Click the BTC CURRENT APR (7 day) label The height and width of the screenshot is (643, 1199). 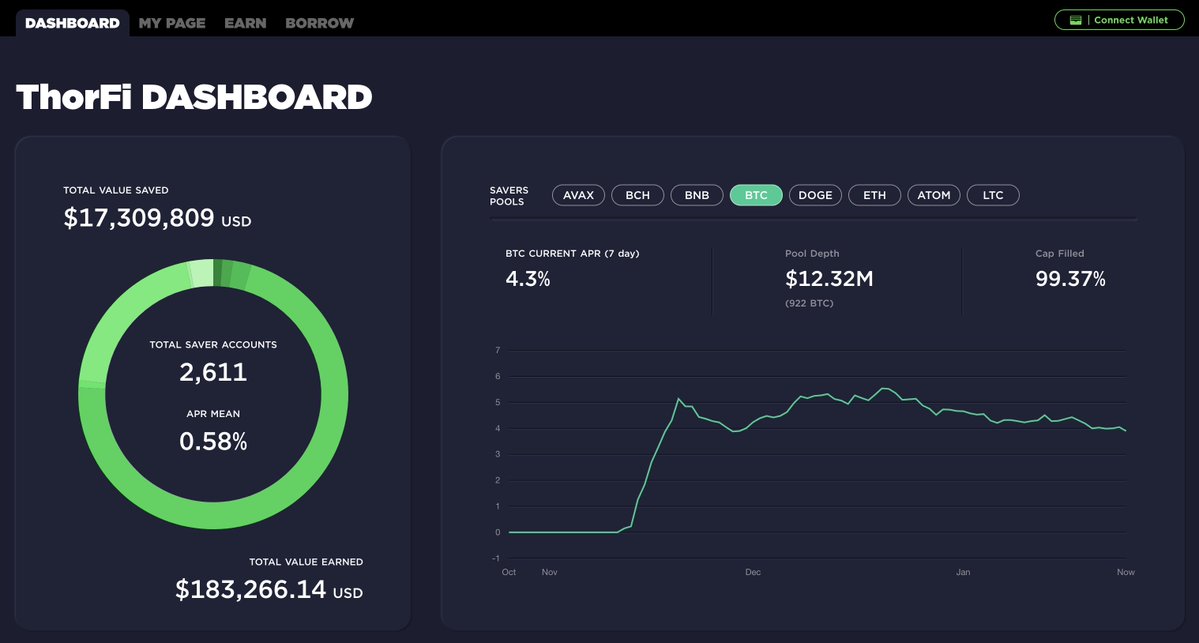click(572, 253)
